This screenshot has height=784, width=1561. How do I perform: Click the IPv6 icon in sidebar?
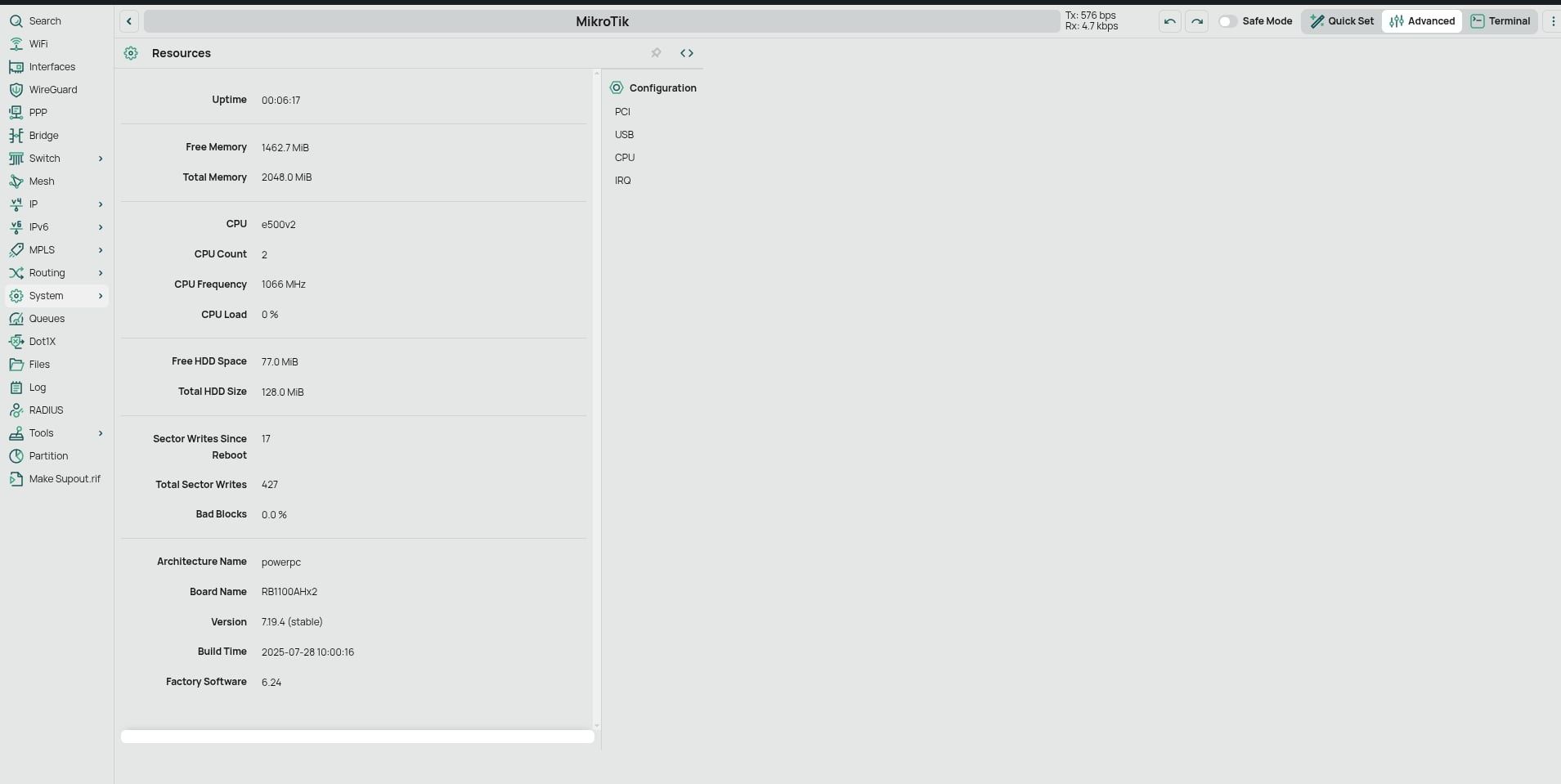[16, 227]
